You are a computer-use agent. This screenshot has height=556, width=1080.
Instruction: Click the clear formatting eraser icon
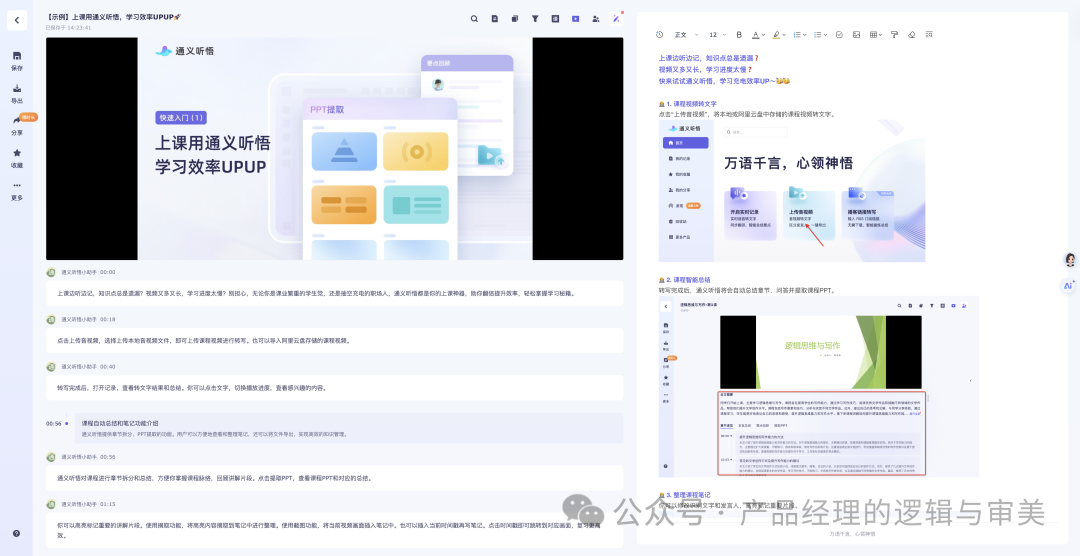tap(912, 34)
